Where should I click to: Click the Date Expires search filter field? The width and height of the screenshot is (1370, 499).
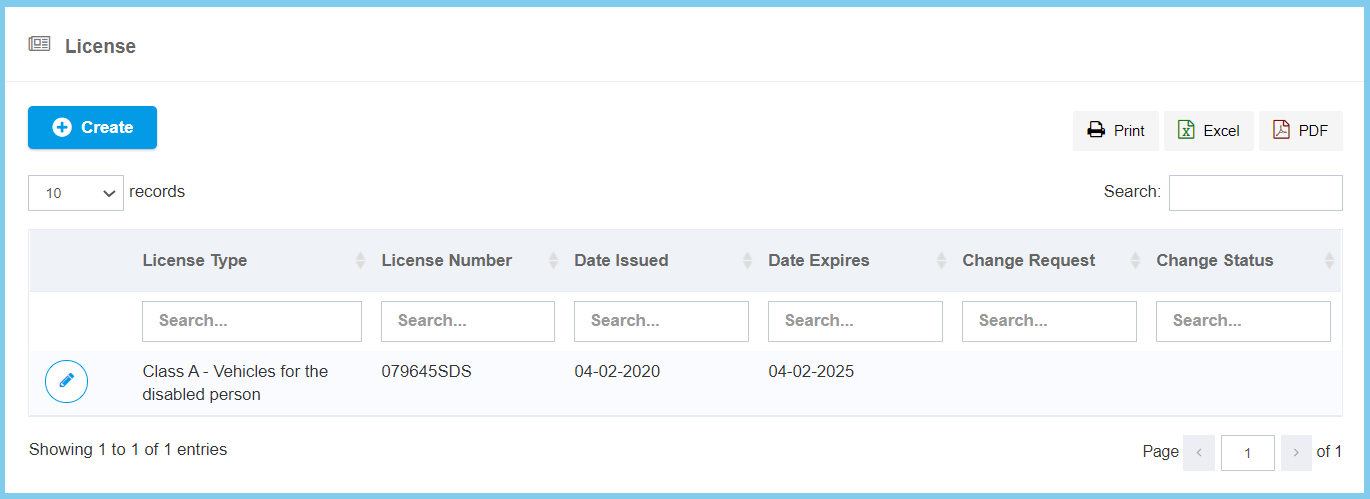(855, 321)
